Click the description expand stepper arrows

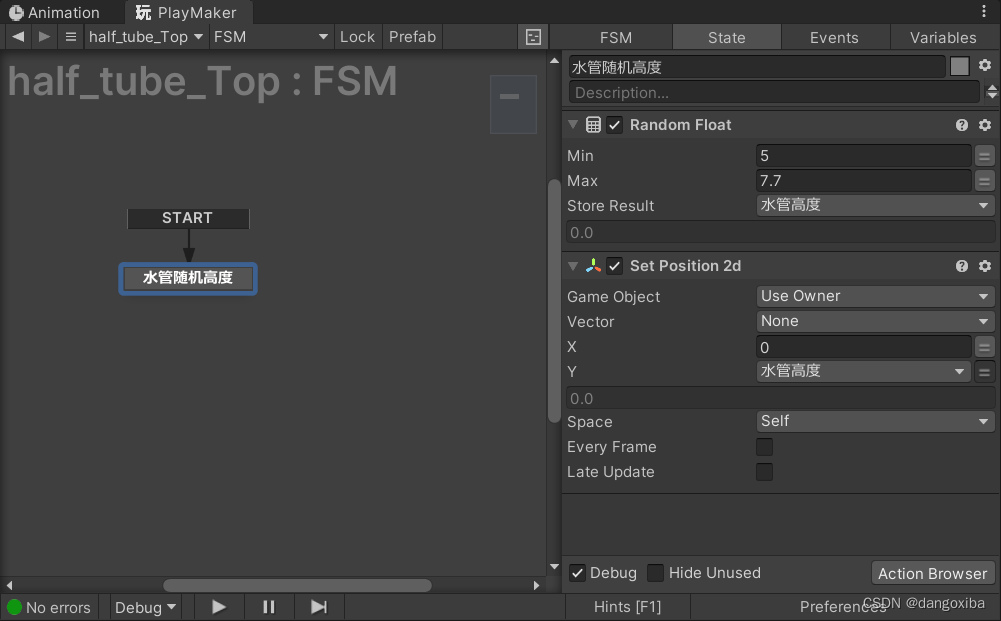991,92
